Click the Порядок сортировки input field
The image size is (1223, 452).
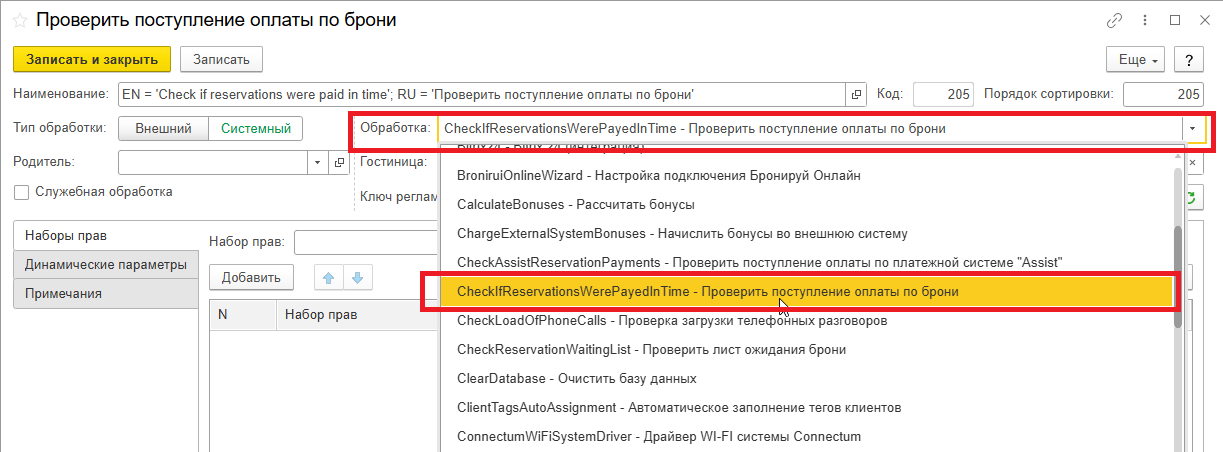(x=1164, y=94)
